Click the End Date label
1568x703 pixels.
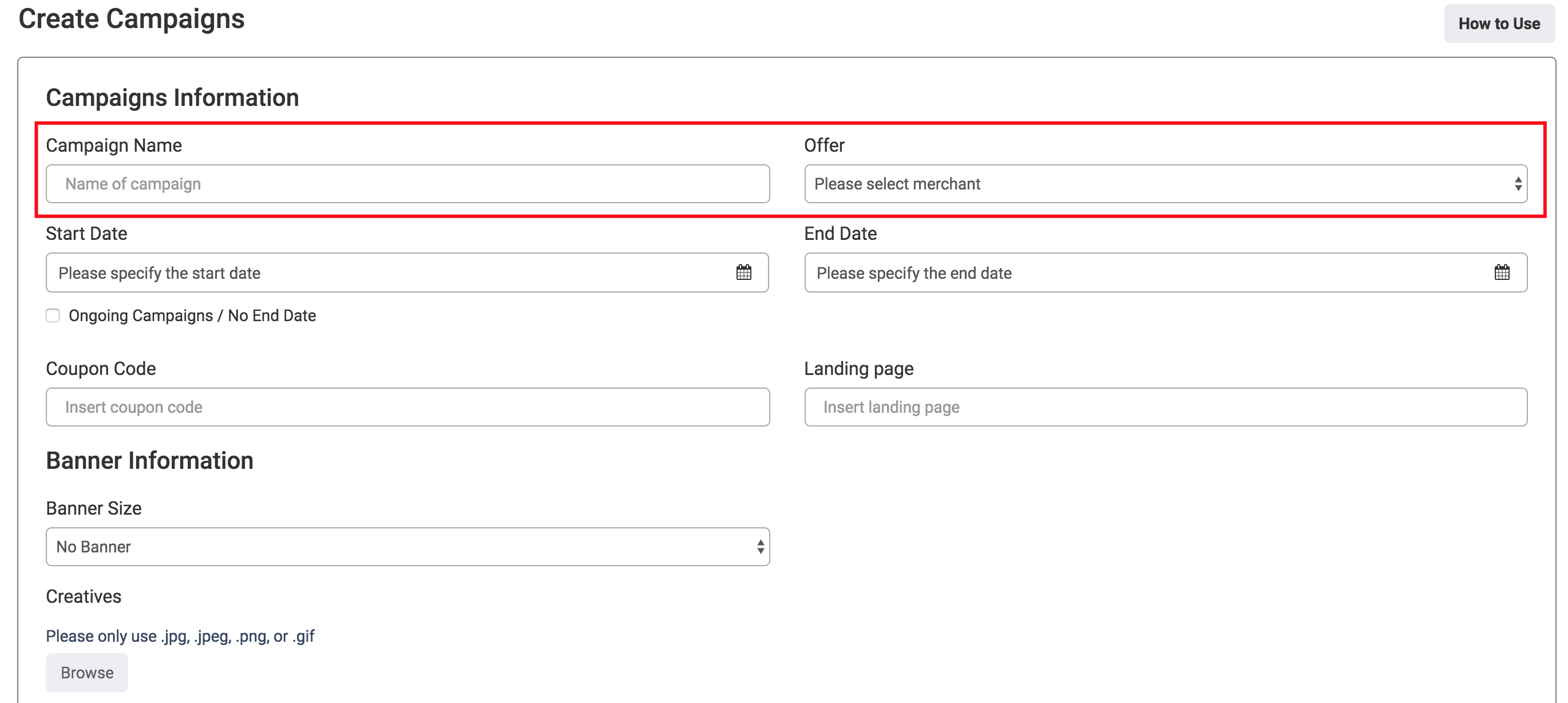coord(840,234)
